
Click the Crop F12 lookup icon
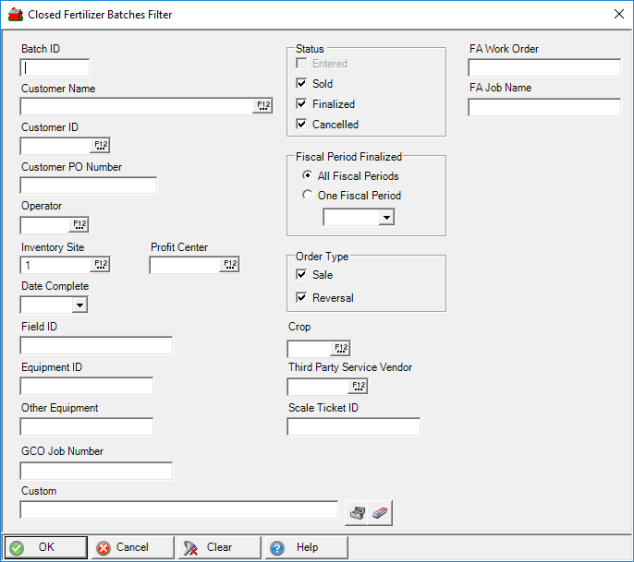pos(340,349)
